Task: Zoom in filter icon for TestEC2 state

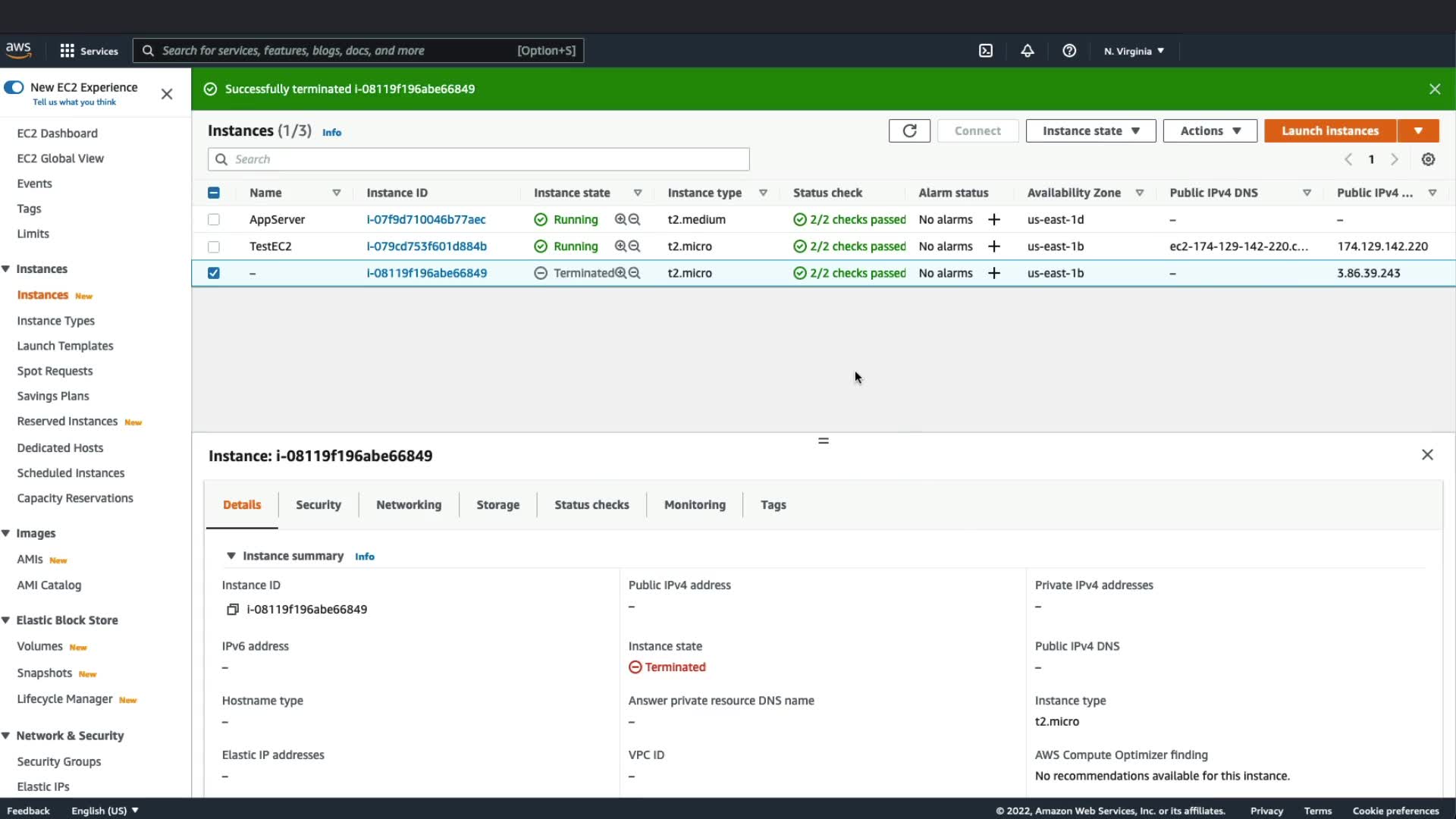Action: pyautogui.click(x=620, y=246)
